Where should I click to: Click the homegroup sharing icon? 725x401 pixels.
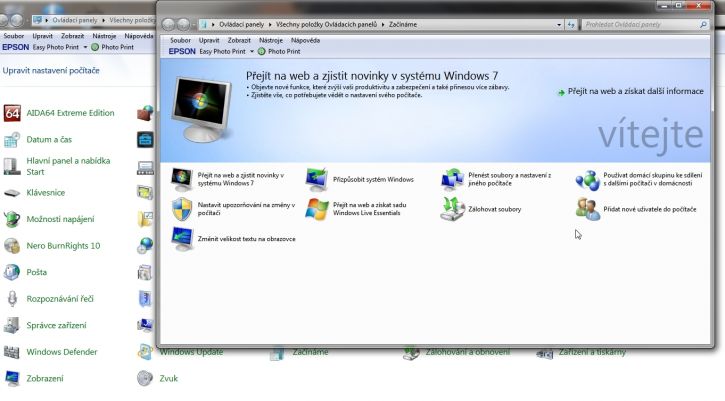tap(588, 179)
